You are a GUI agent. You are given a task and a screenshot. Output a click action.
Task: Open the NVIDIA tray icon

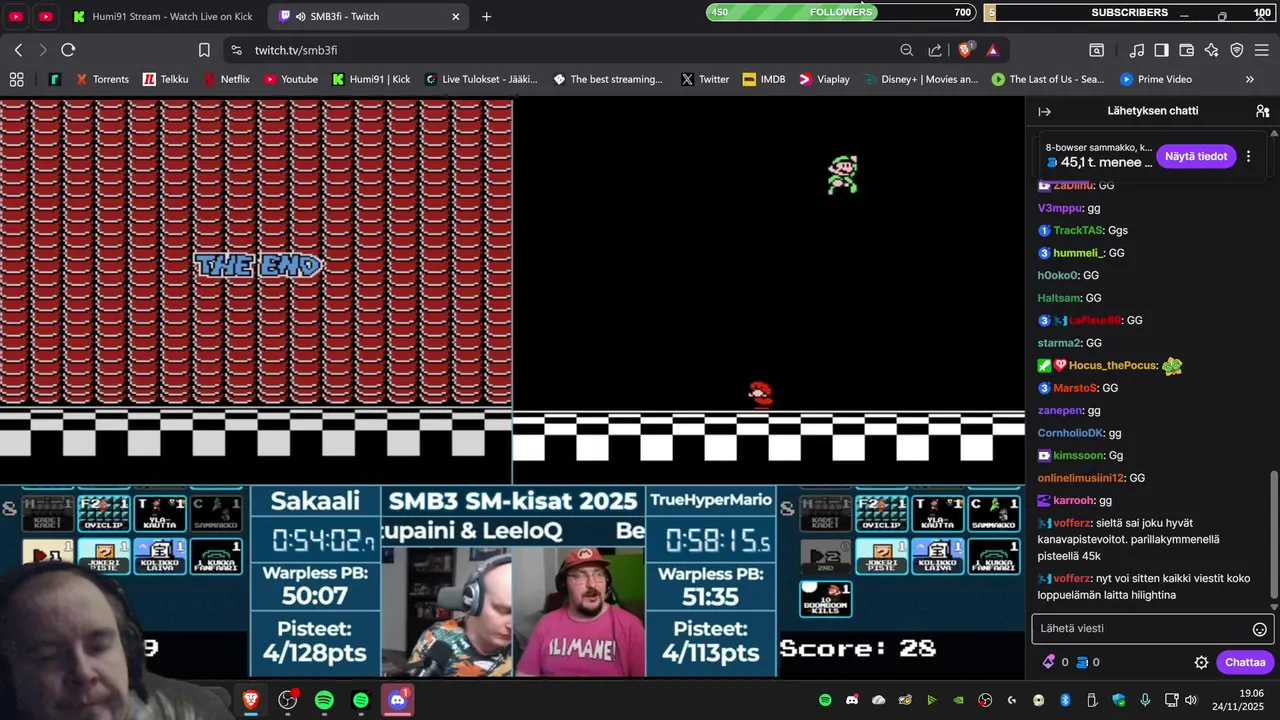[x=958, y=700]
